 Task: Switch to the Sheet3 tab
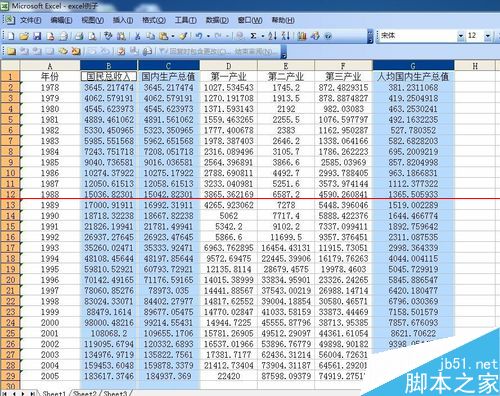coord(115,393)
